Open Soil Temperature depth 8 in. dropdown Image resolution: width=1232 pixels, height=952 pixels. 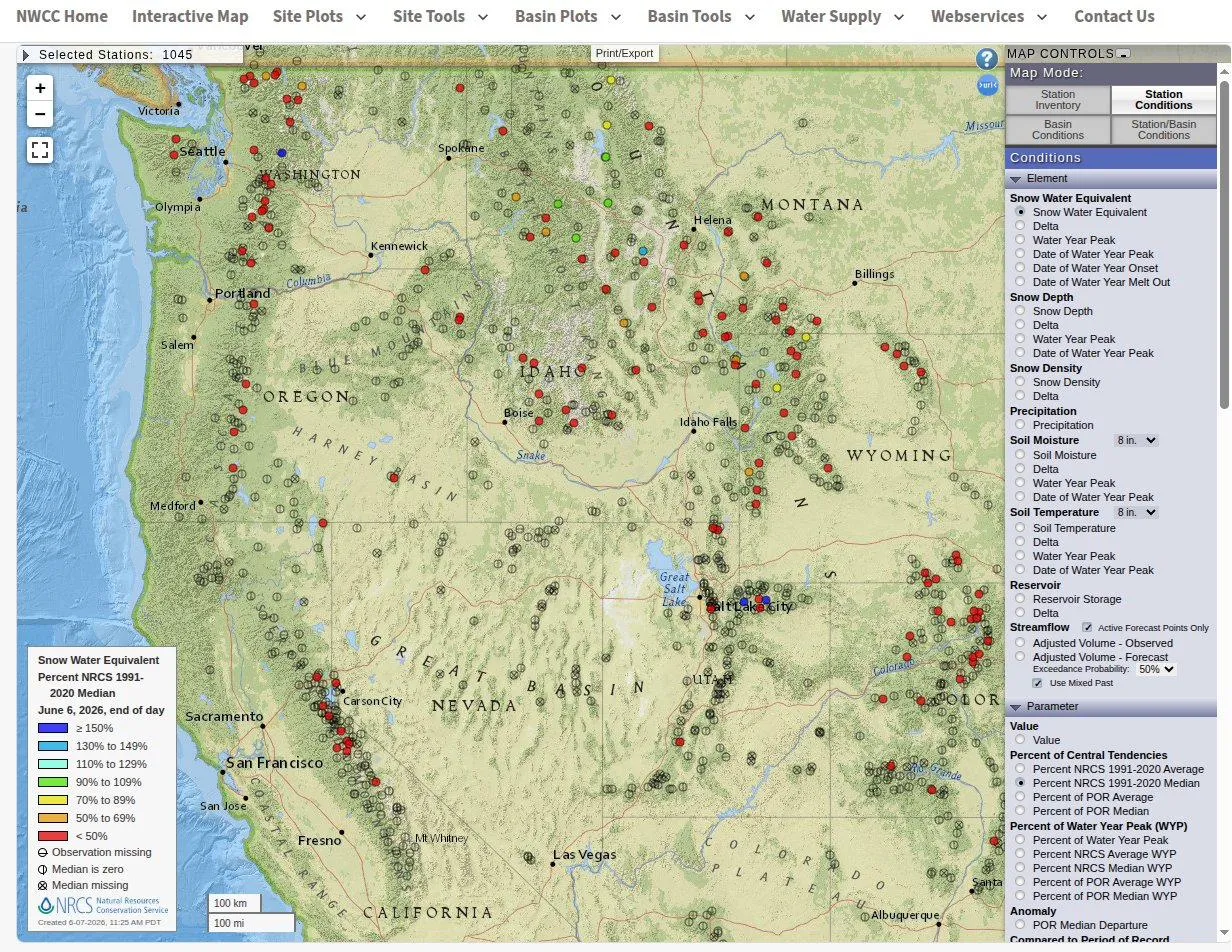(1136, 512)
